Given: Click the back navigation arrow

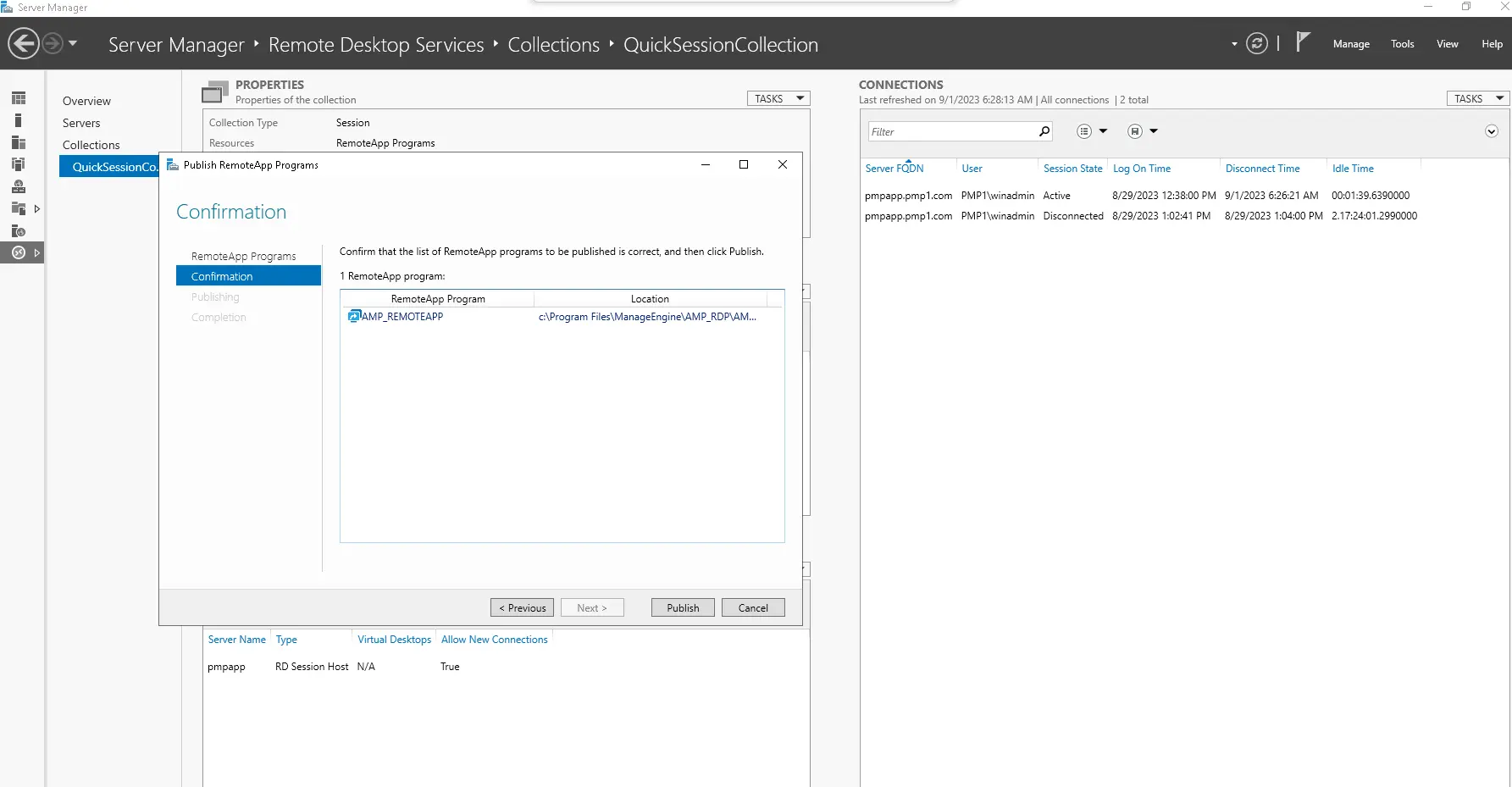Looking at the screenshot, I should pyautogui.click(x=24, y=43).
